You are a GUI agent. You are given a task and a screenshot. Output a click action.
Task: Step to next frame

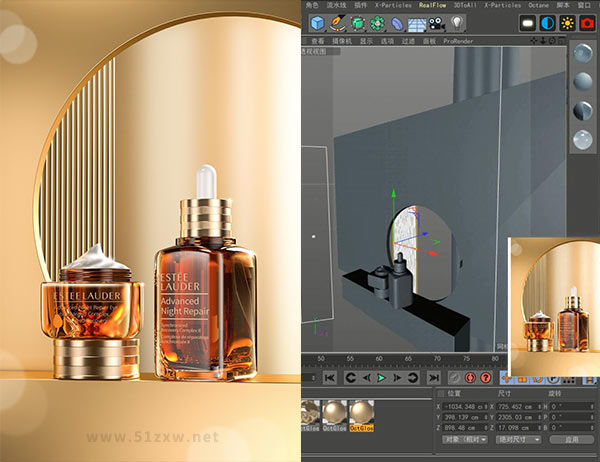[x=397, y=378]
